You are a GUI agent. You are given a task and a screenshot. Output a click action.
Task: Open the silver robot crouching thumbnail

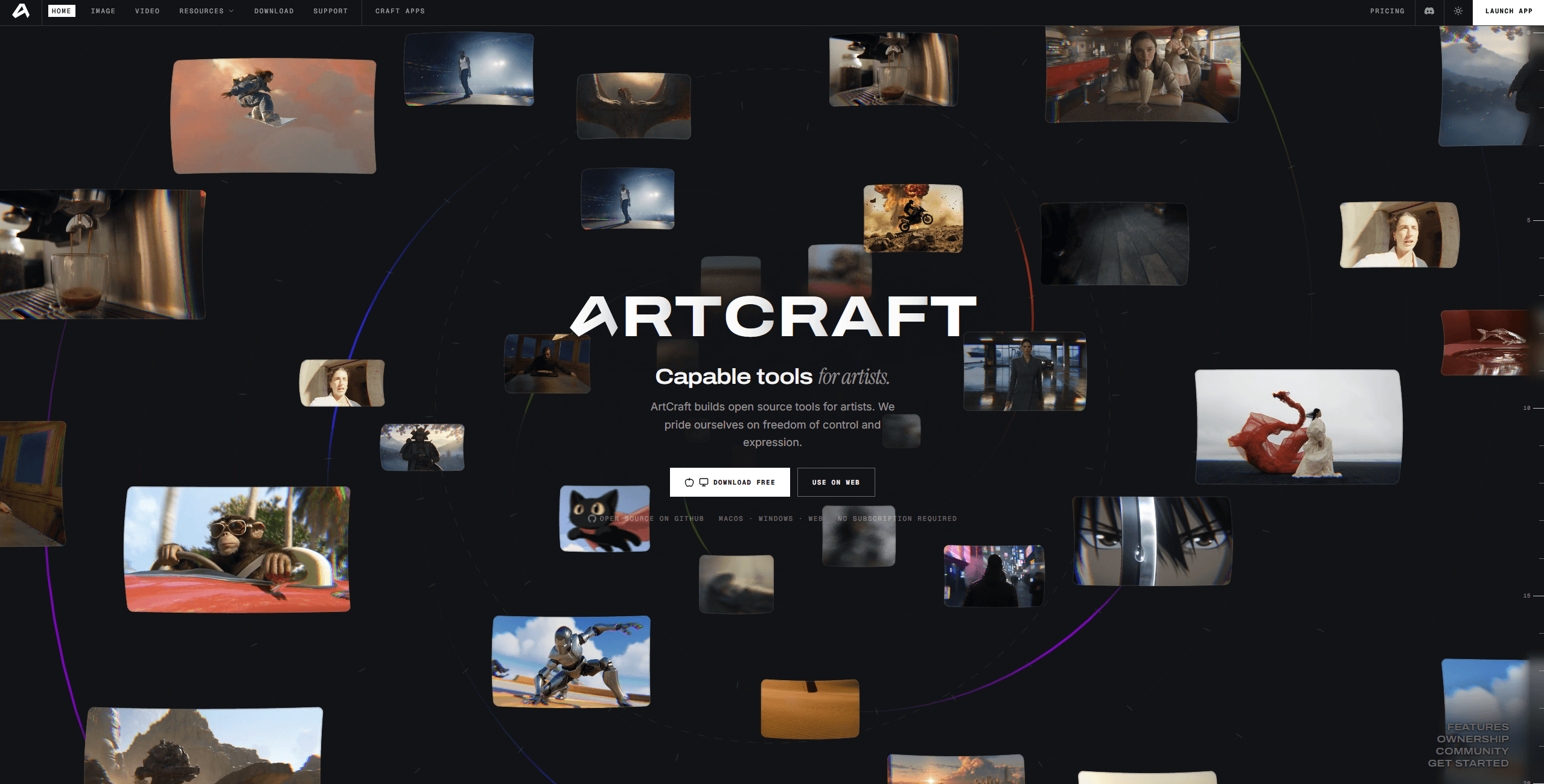571,661
